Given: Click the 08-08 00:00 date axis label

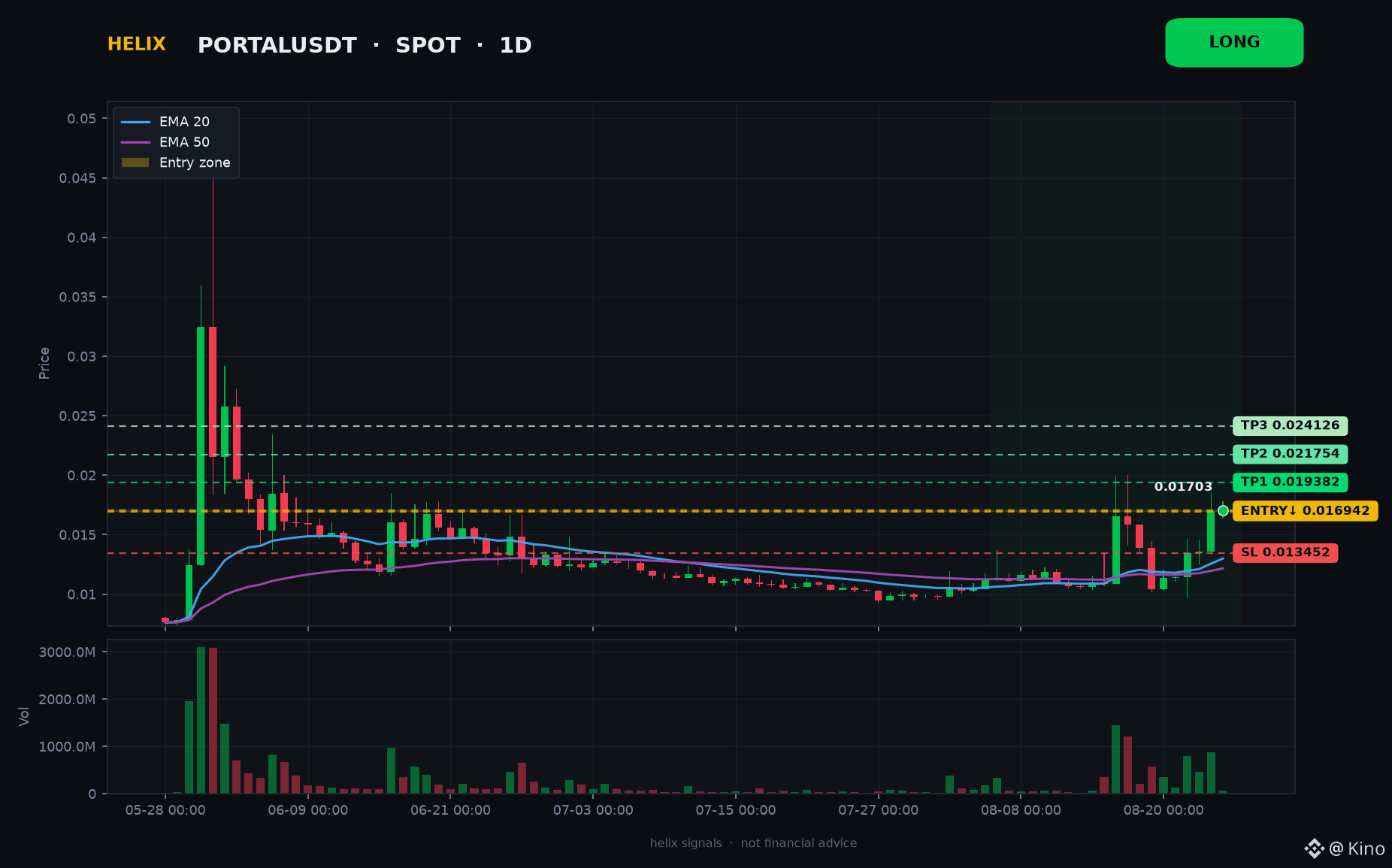Looking at the screenshot, I should coord(1021,810).
